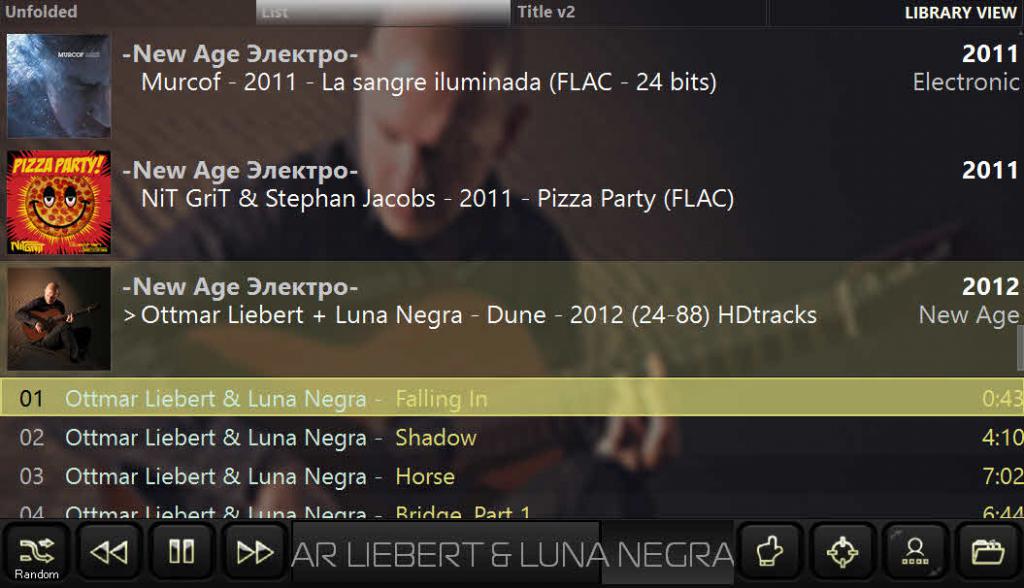The height and width of the screenshot is (588, 1024).
Task: Click the crosshair locate-track icon
Action: point(842,553)
